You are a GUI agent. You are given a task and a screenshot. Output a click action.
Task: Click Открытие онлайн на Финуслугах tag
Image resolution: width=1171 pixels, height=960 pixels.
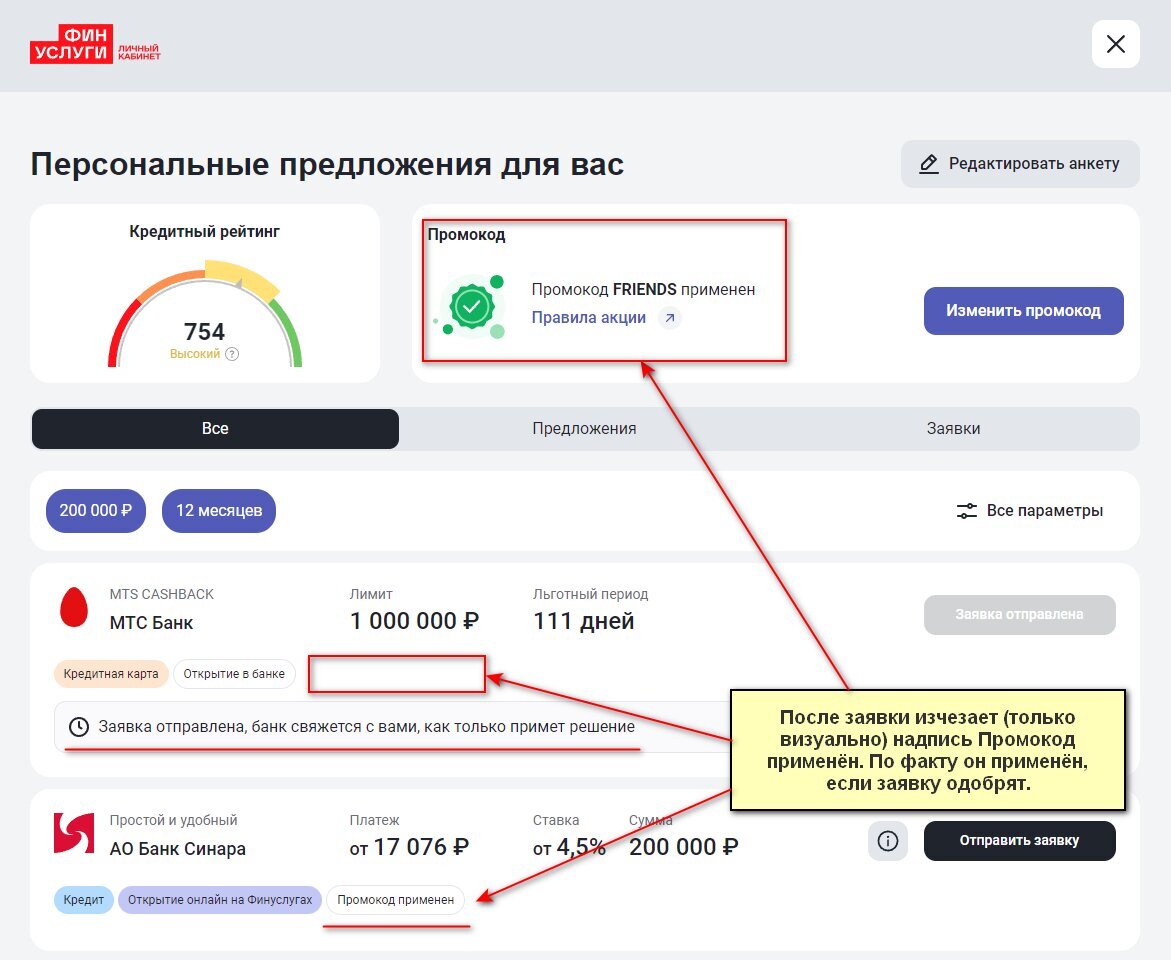pos(220,899)
